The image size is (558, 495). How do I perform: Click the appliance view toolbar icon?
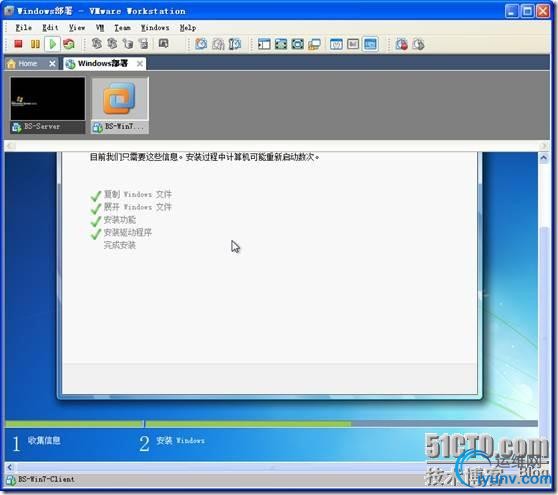[x=353, y=44]
